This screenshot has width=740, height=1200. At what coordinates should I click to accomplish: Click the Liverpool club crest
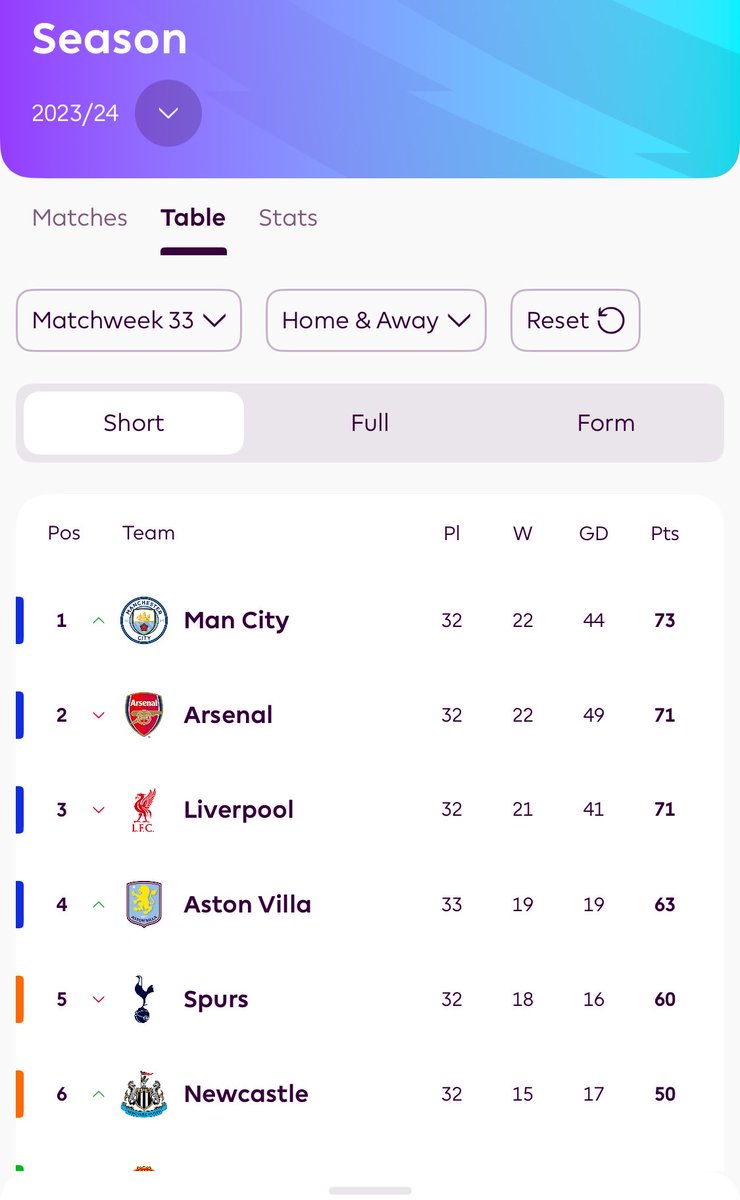[x=144, y=810]
